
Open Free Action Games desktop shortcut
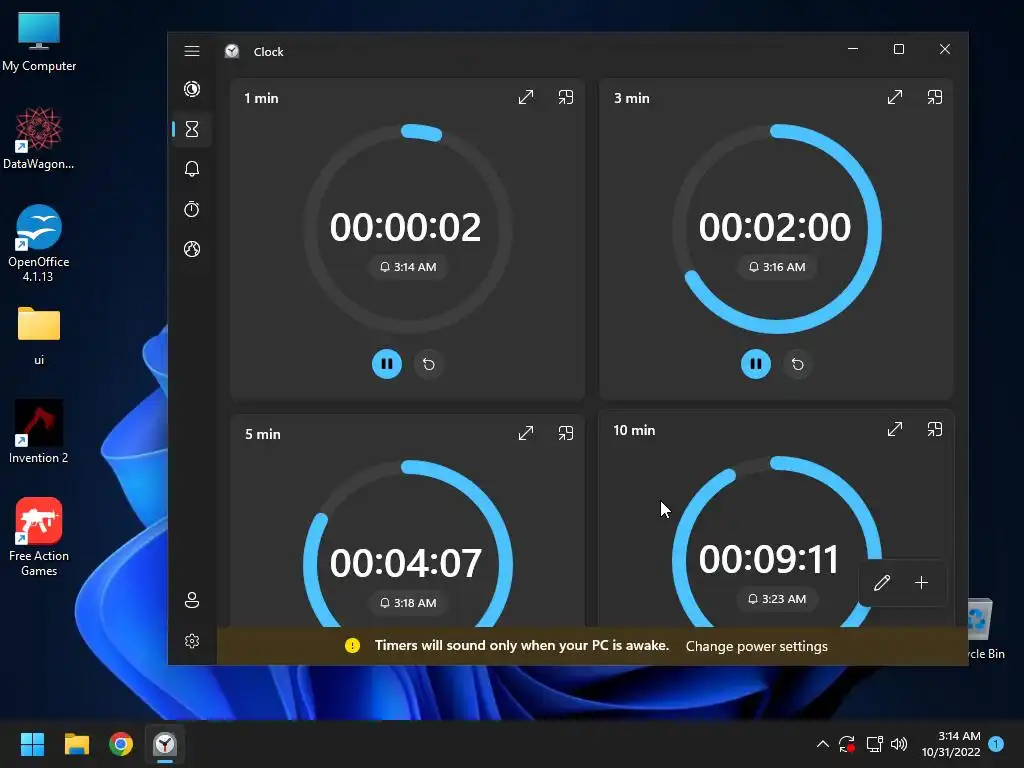[39, 537]
